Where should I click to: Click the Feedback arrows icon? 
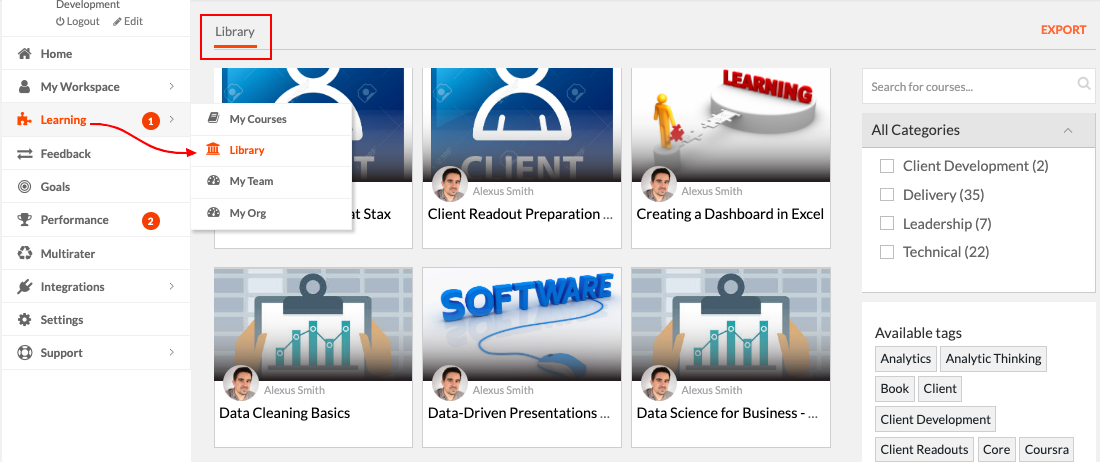pyautogui.click(x=25, y=154)
